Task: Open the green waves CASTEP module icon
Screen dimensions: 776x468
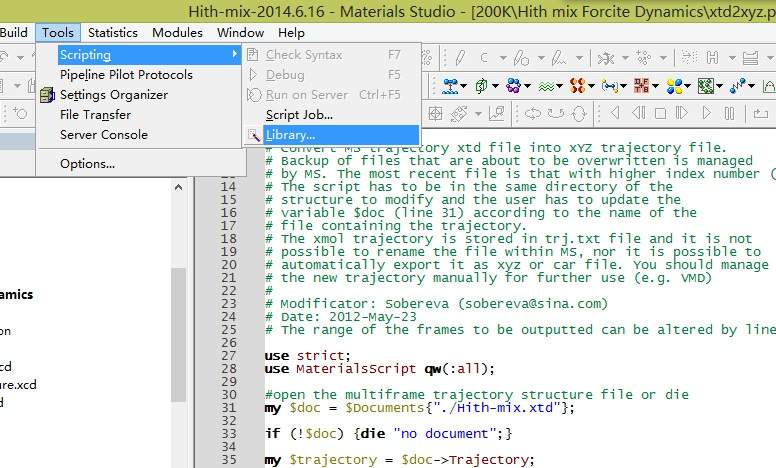Action: (546, 87)
